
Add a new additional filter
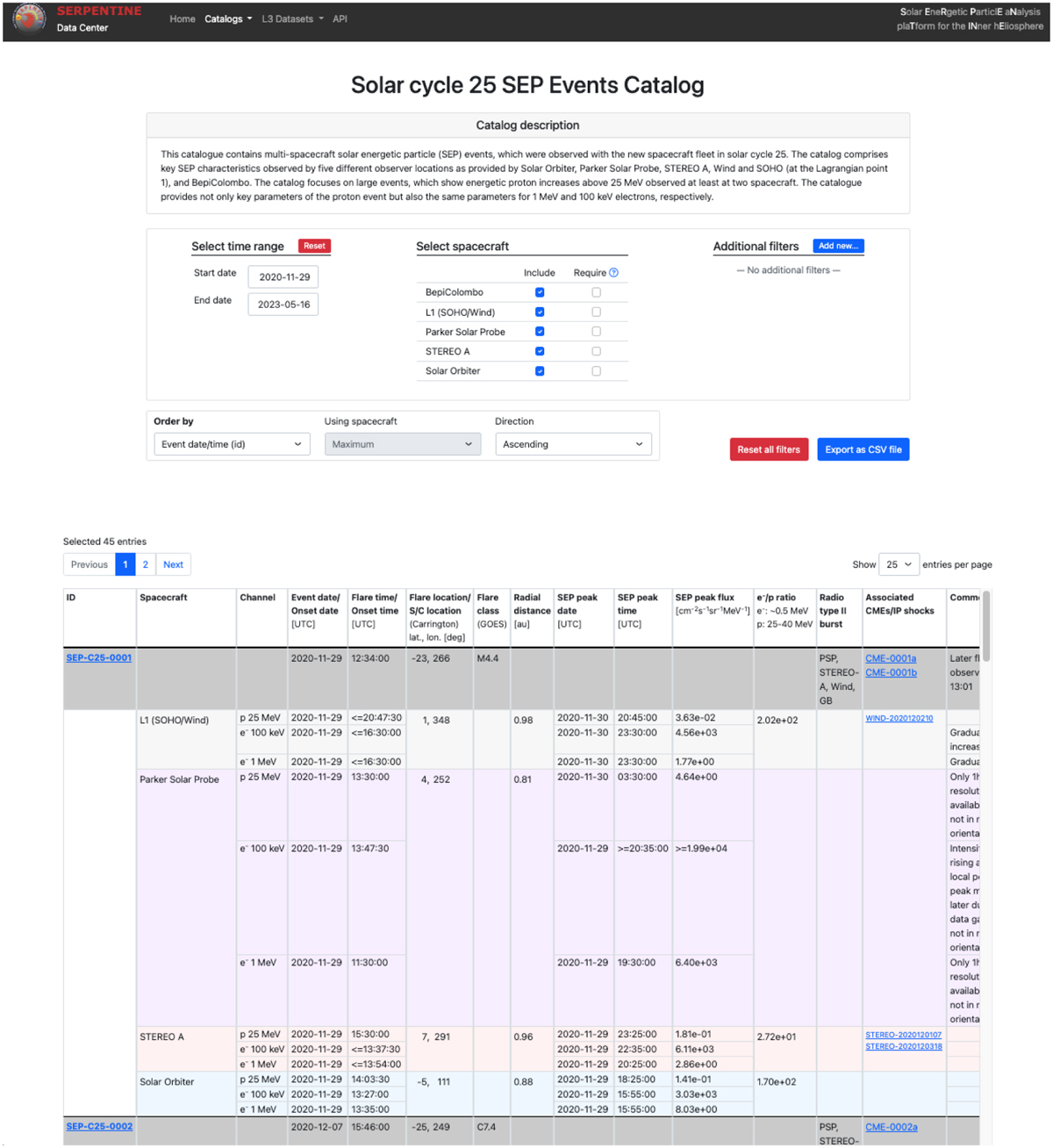[838, 247]
